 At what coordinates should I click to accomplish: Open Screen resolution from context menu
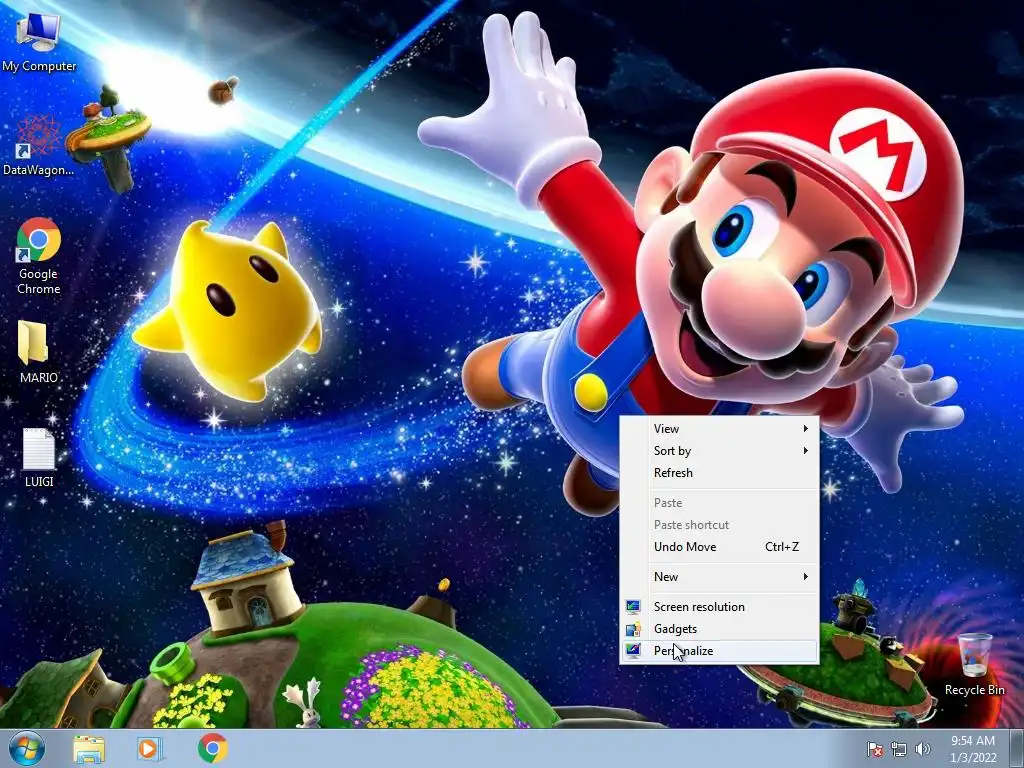click(x=719, y=607)
